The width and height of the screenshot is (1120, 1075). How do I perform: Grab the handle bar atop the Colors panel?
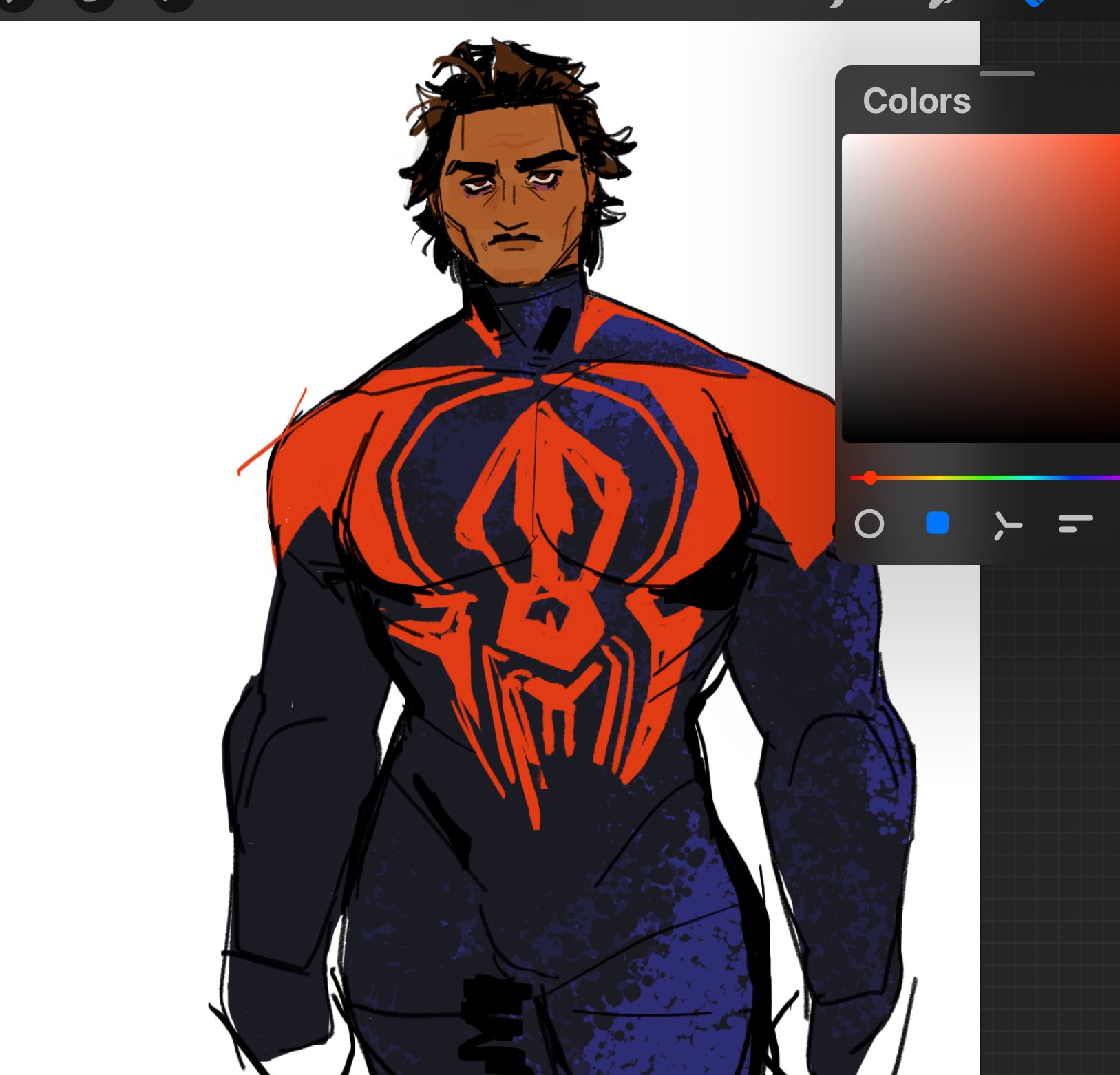click(x=1006, y=73)
